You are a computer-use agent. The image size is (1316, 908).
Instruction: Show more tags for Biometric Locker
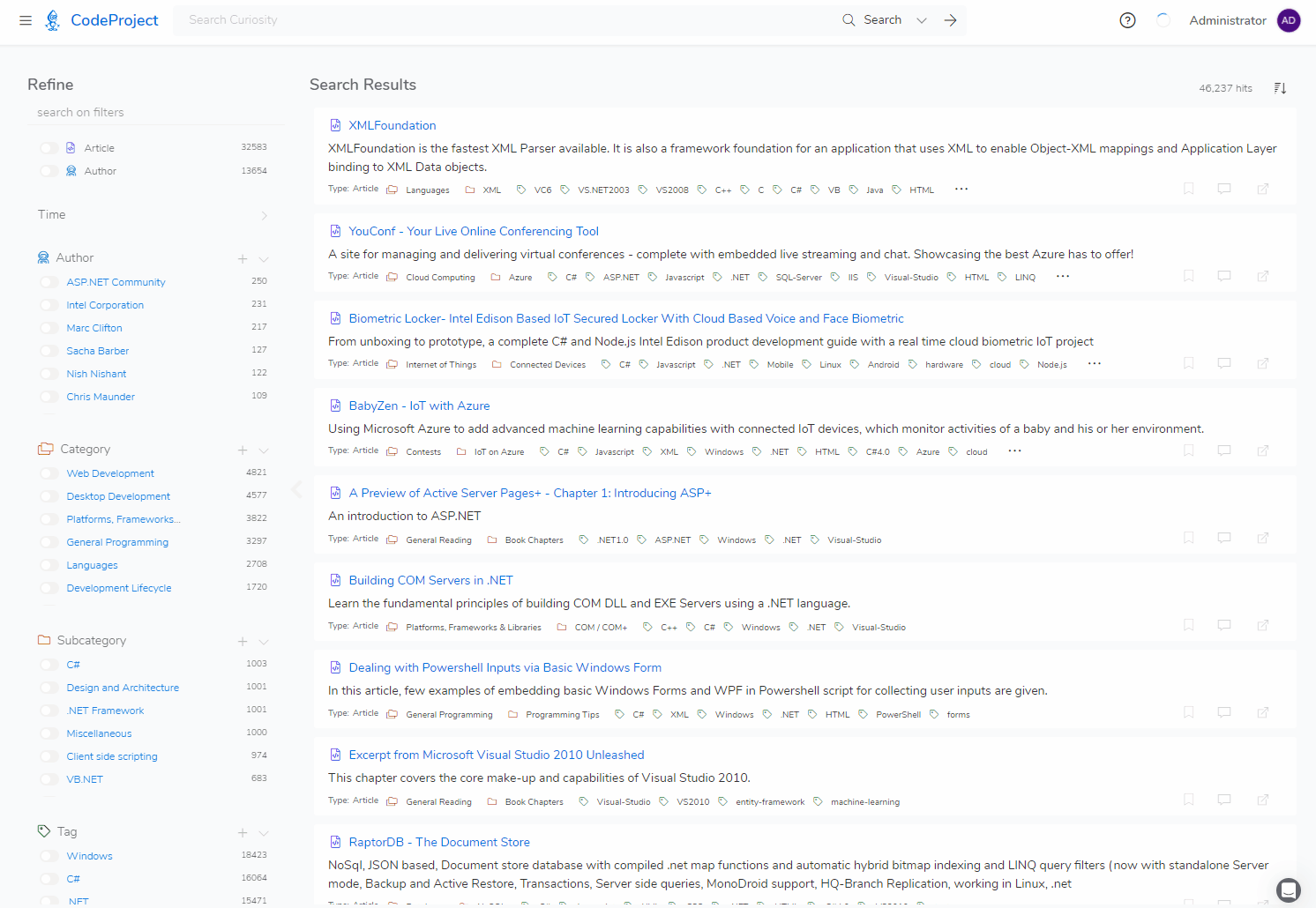(1095, 363)
